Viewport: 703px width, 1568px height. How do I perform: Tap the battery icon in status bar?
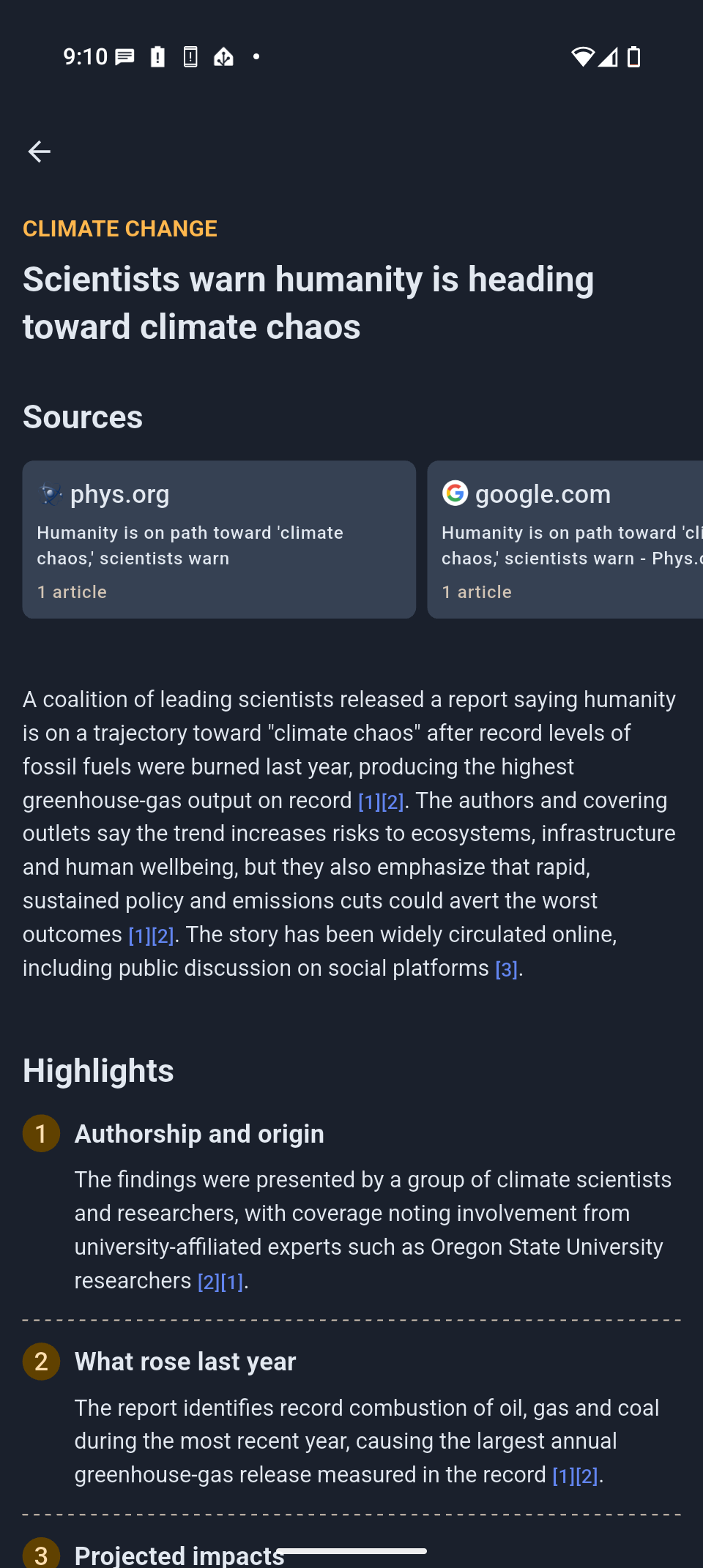coord(634,56)
